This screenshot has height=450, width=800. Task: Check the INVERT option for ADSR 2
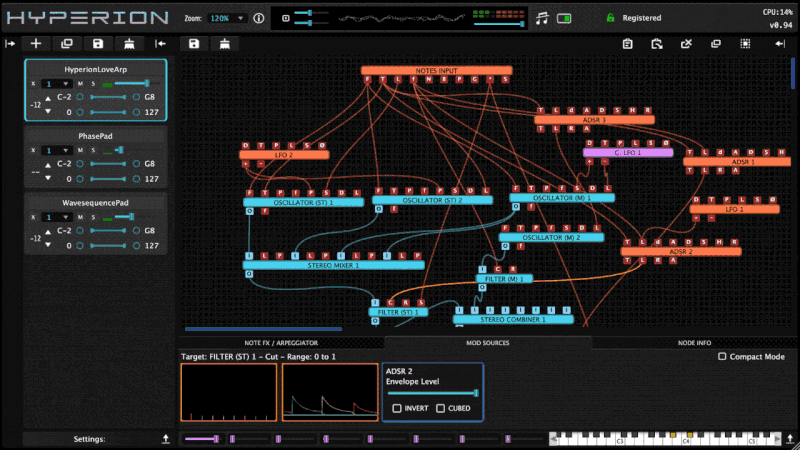(x=397, y=408)
